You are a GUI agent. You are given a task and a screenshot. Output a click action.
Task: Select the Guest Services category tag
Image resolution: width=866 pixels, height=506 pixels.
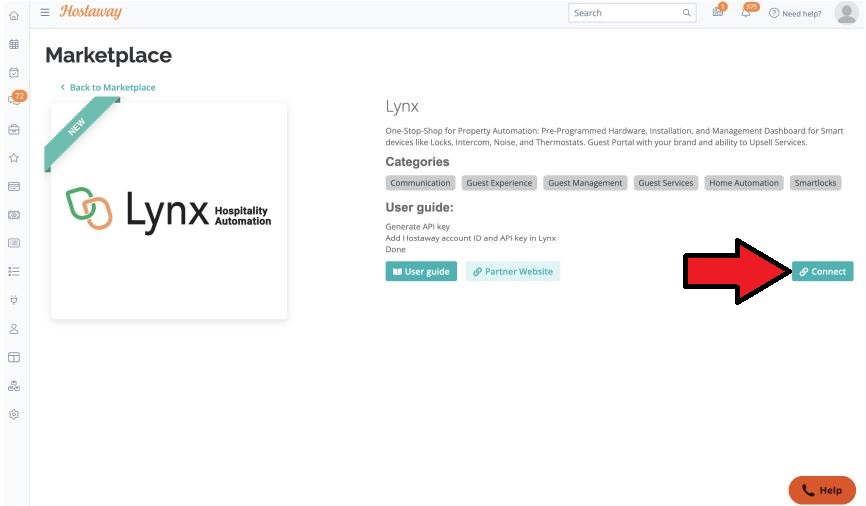pyautogui.click(x=666, y=183)
